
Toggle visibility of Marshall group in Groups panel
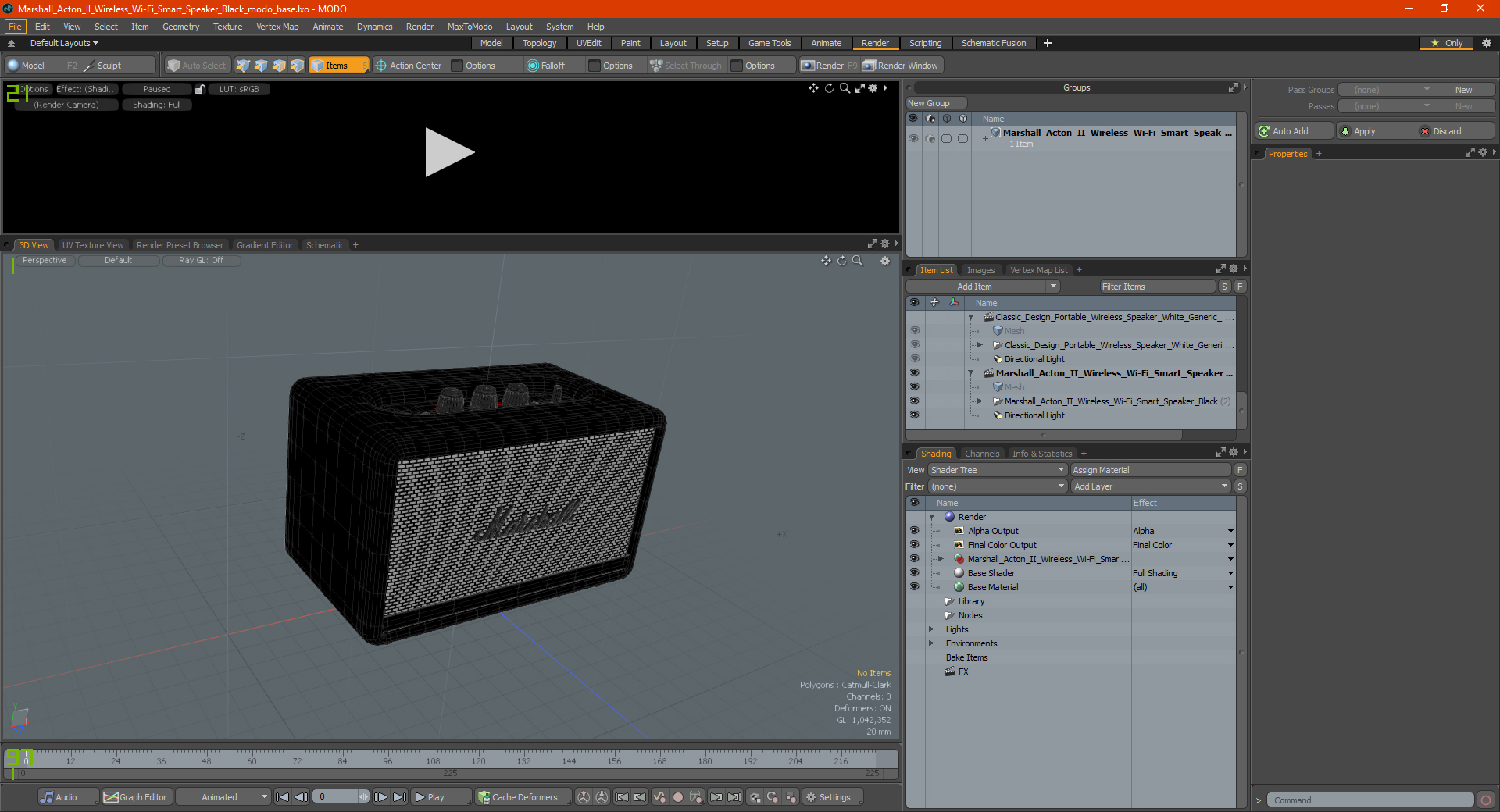coord(912,138)
